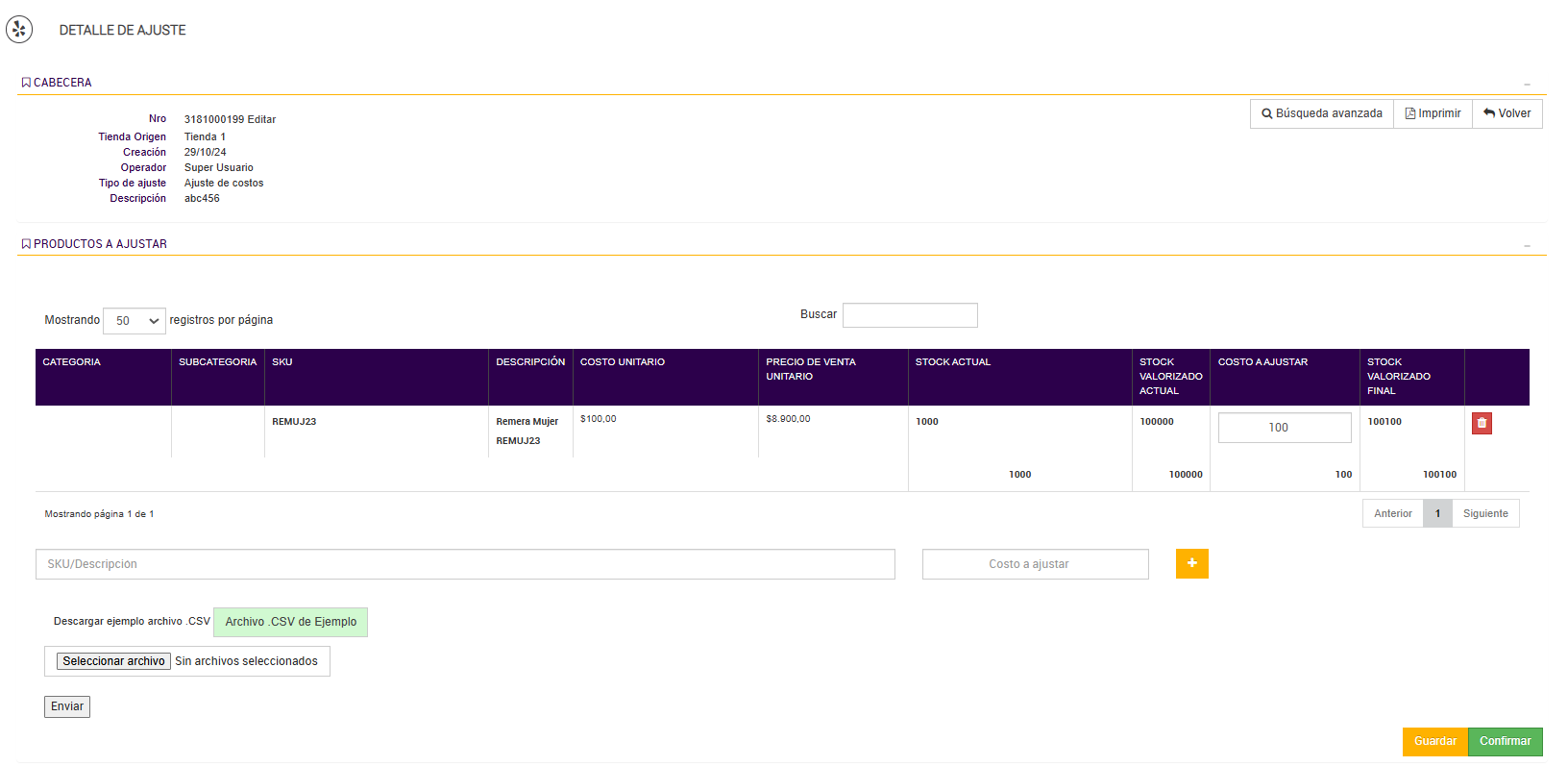Sort table by the SKU column header

point(282,362)
